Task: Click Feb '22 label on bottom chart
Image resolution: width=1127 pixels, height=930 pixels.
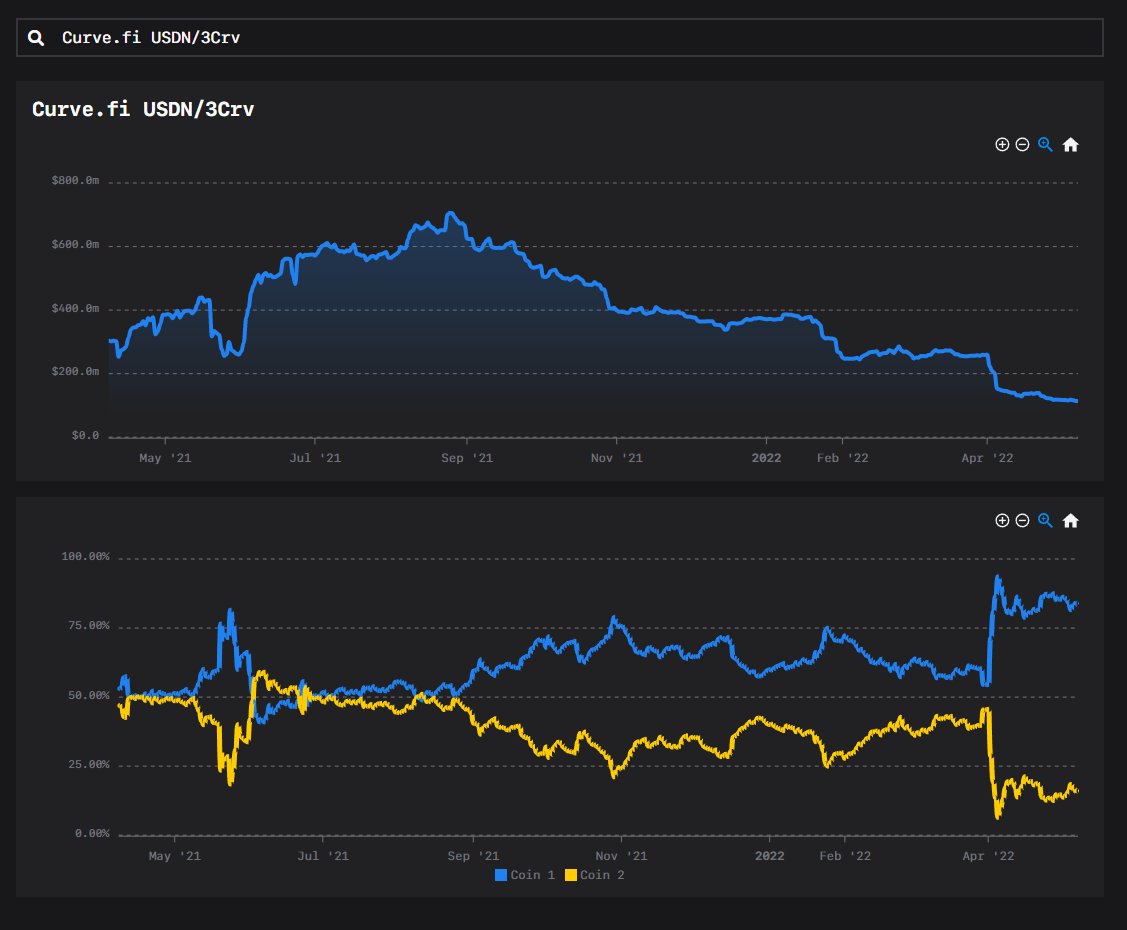Action: (845, 856)
